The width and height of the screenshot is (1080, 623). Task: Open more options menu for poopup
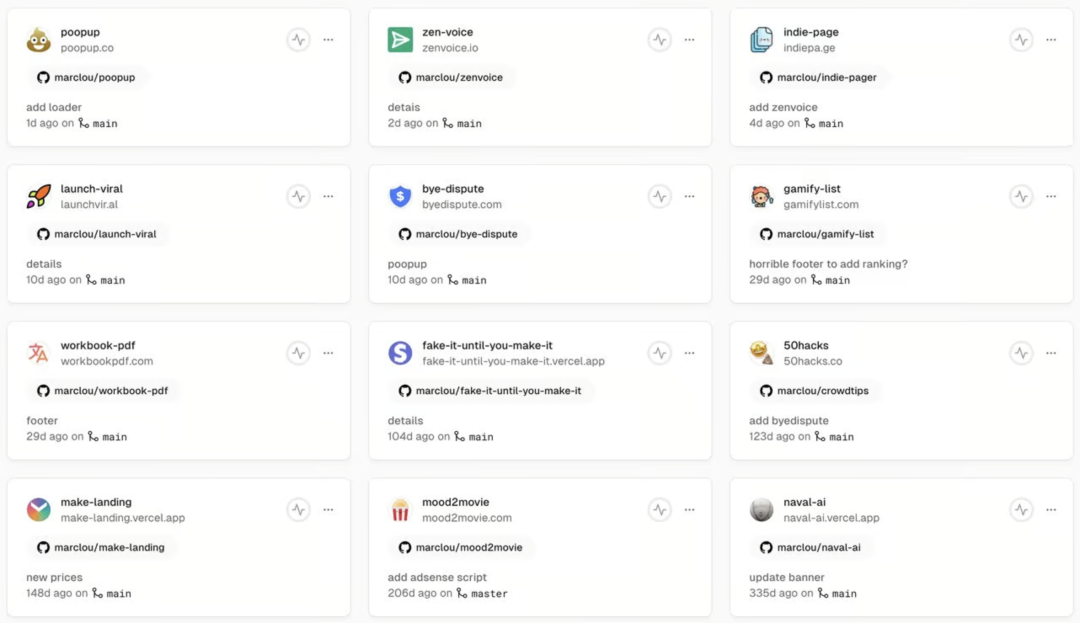pyautogui.click(x=328, y=40)
